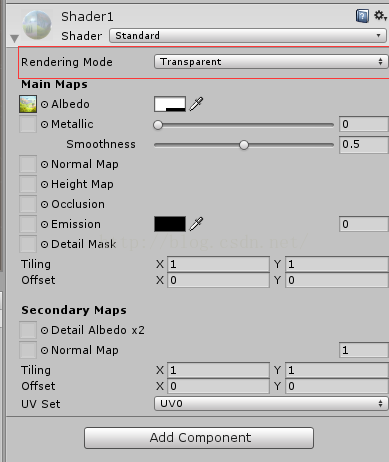Select texture via Detail Albedo x2 picker icon
The height and width of the screenshot is (462, 389).
click(44, 330)
